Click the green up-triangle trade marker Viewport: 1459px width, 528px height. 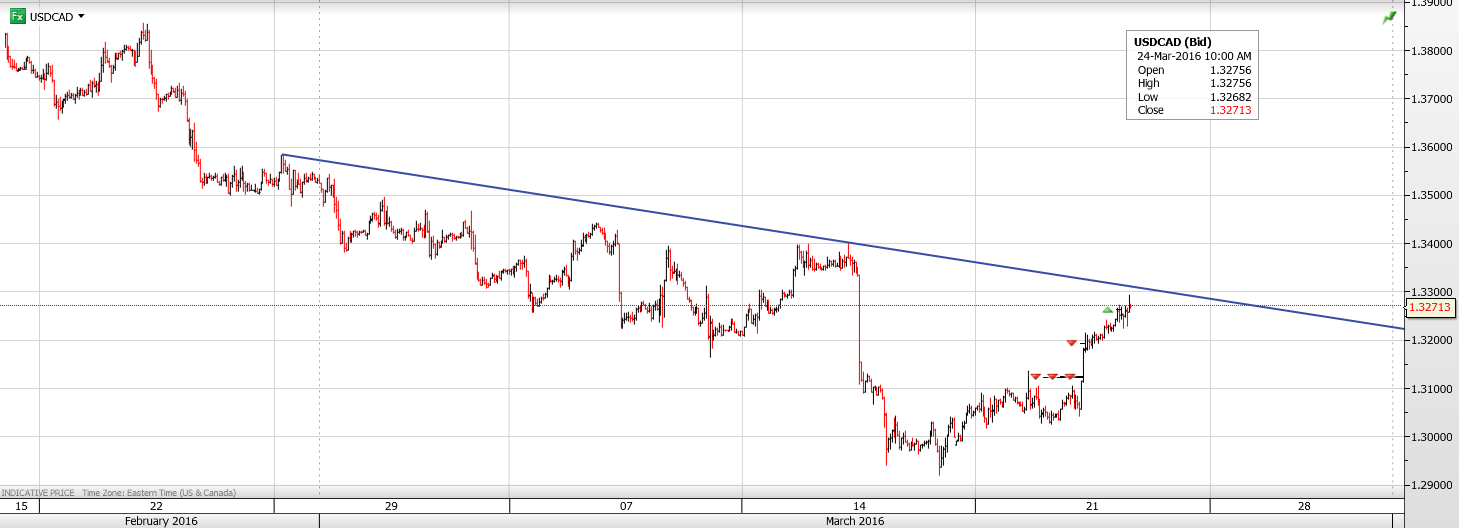point(1107,310)
